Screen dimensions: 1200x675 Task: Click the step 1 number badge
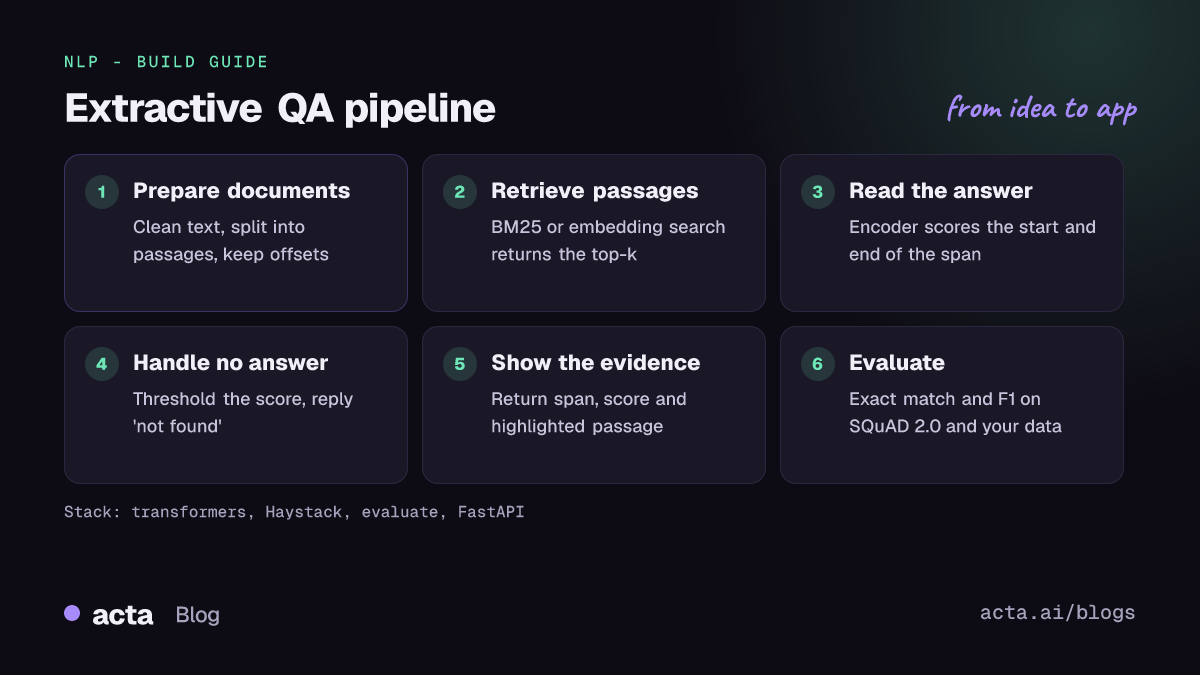pyautogui.click(x=101, y=192)
